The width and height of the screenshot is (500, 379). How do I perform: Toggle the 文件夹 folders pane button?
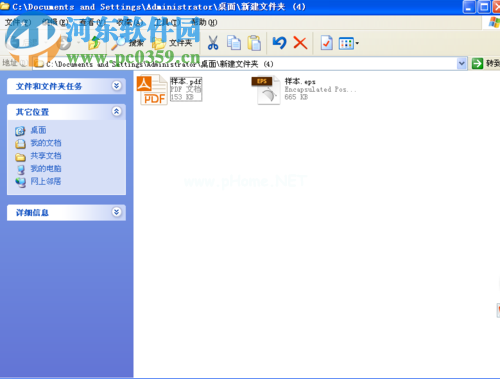coord(172,43)
